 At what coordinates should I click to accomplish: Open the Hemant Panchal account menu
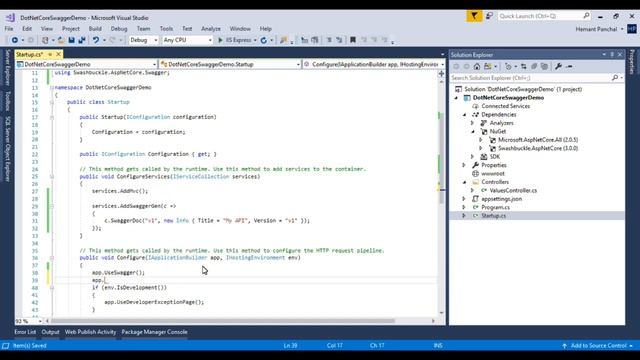coord(600,29)
